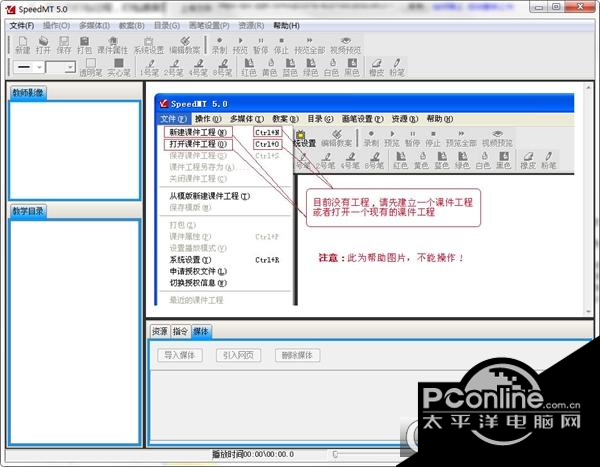Select the 透明笔 transparent pen tool
600x467 pixels.
91,67
